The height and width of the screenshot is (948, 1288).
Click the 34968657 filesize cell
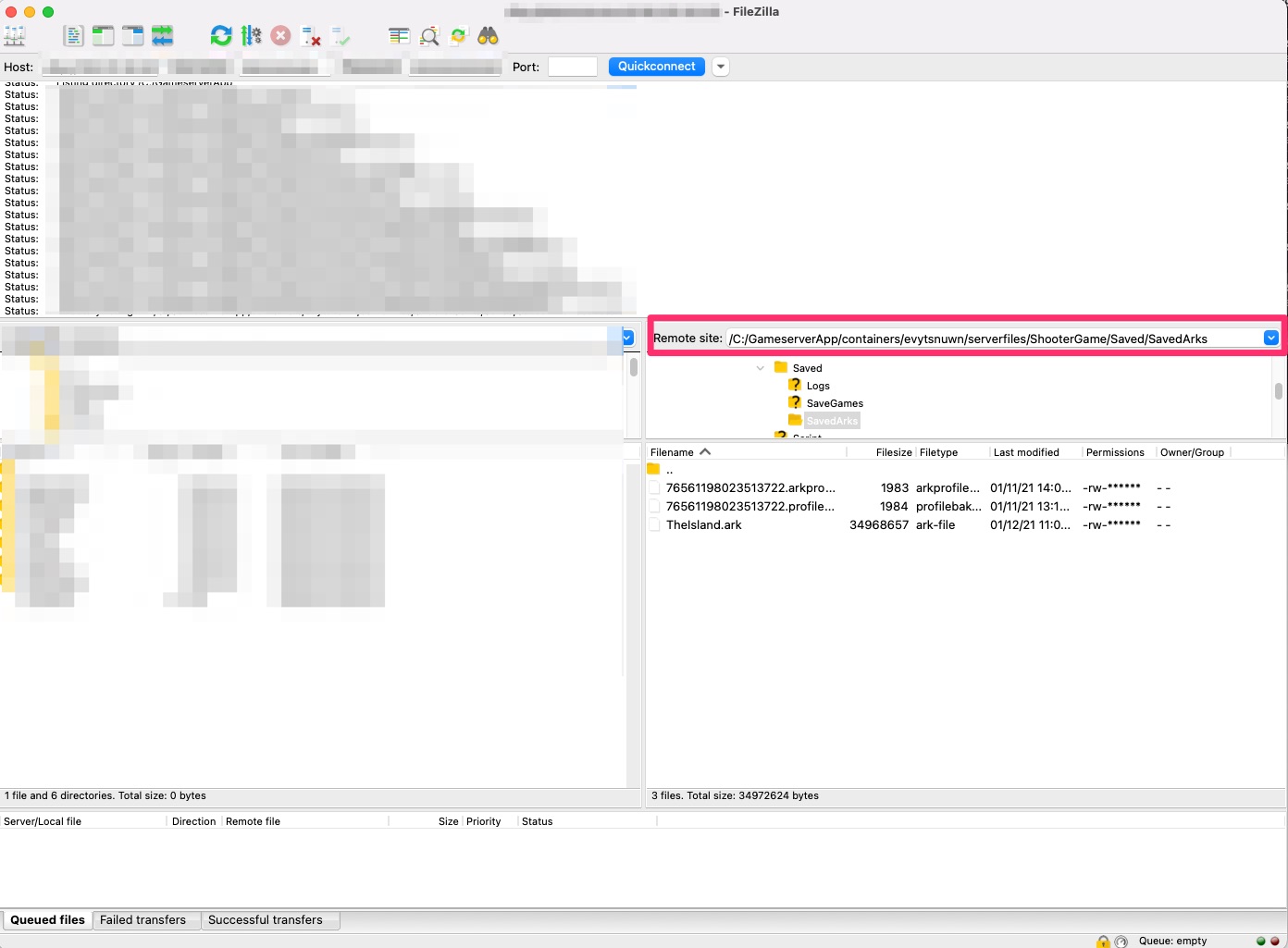click(x=879, y=524)
